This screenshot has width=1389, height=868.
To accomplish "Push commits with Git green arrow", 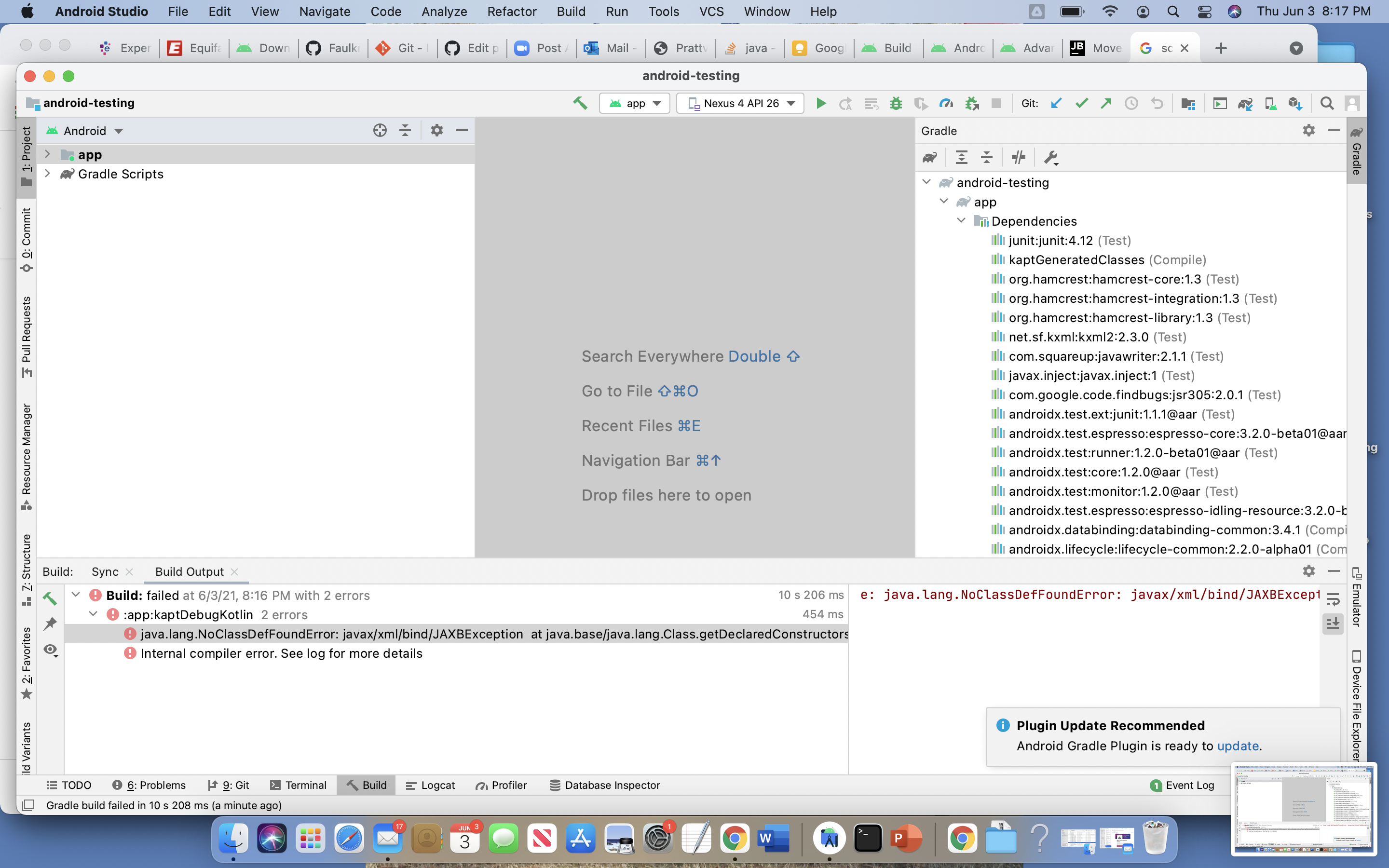I will [1106, 103].
